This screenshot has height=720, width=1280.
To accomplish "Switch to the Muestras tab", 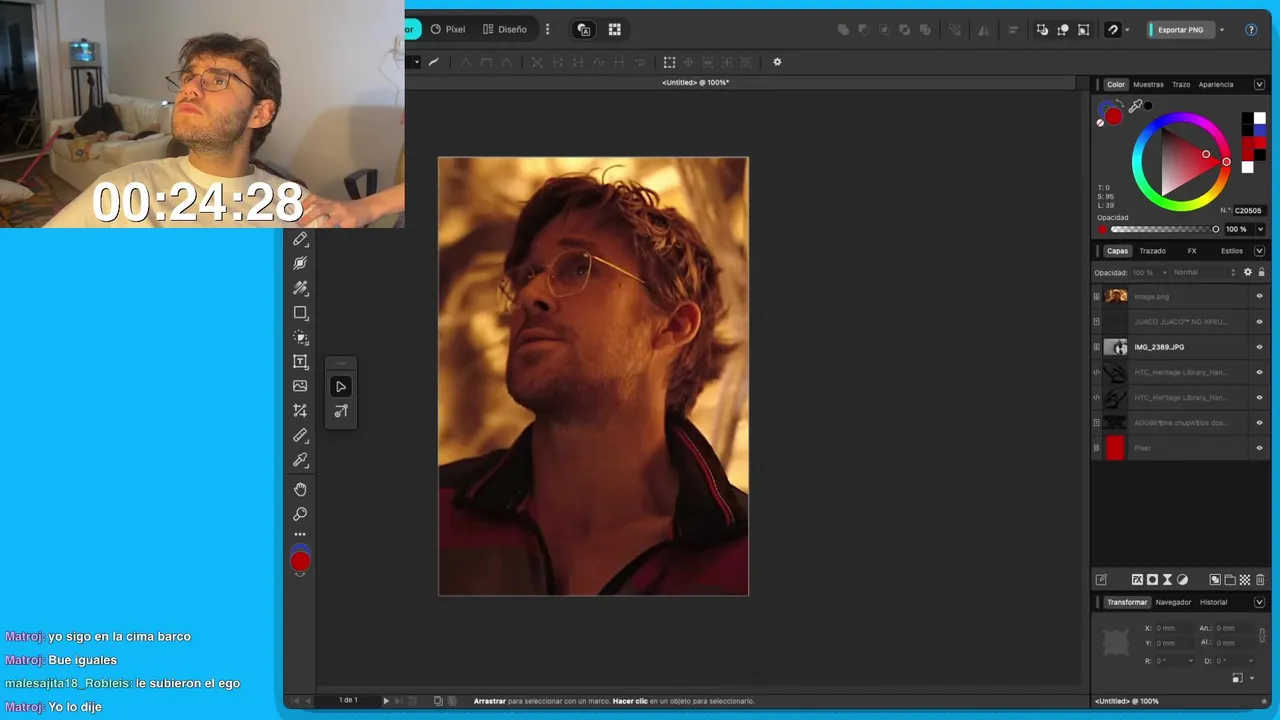I will click(1148, 85).
